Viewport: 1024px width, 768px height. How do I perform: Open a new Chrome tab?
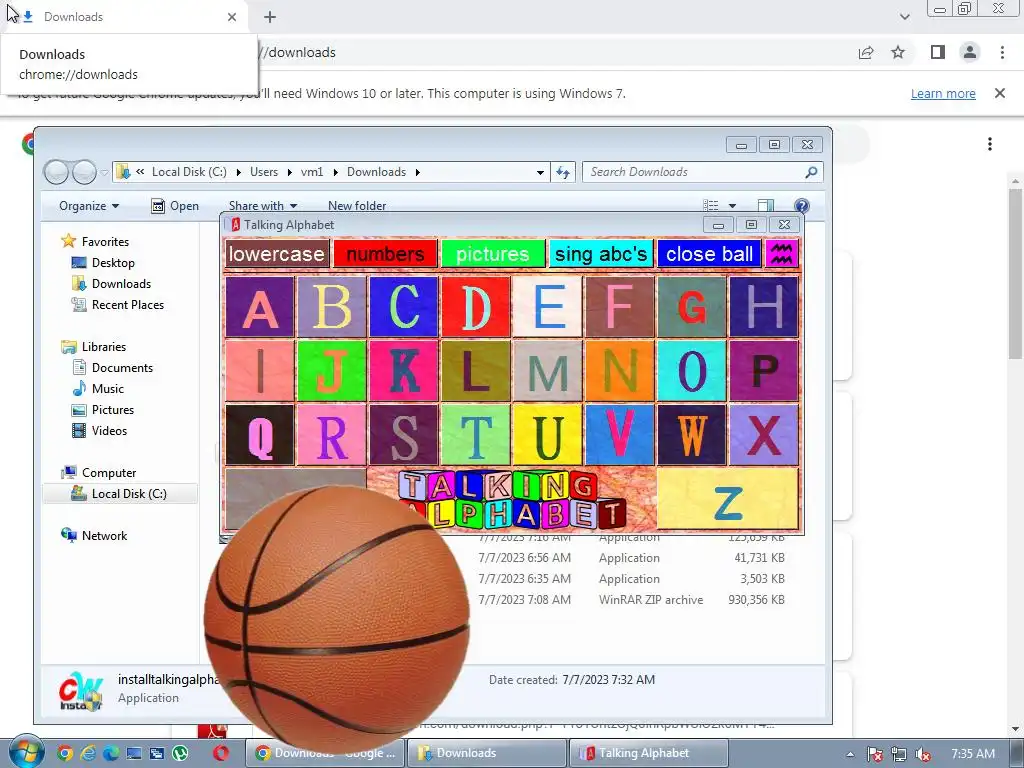tap(270, 17)
